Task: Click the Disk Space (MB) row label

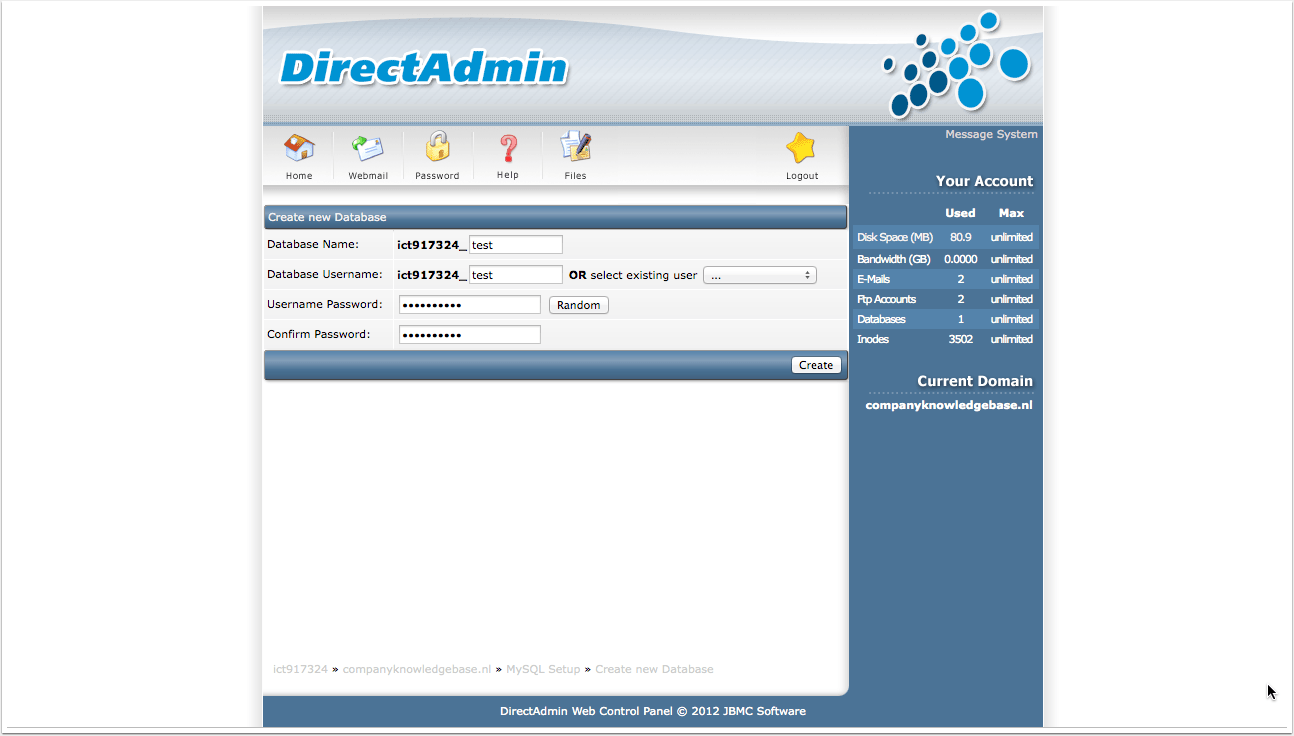Action: pyautogui.click(x=895, y=238)
